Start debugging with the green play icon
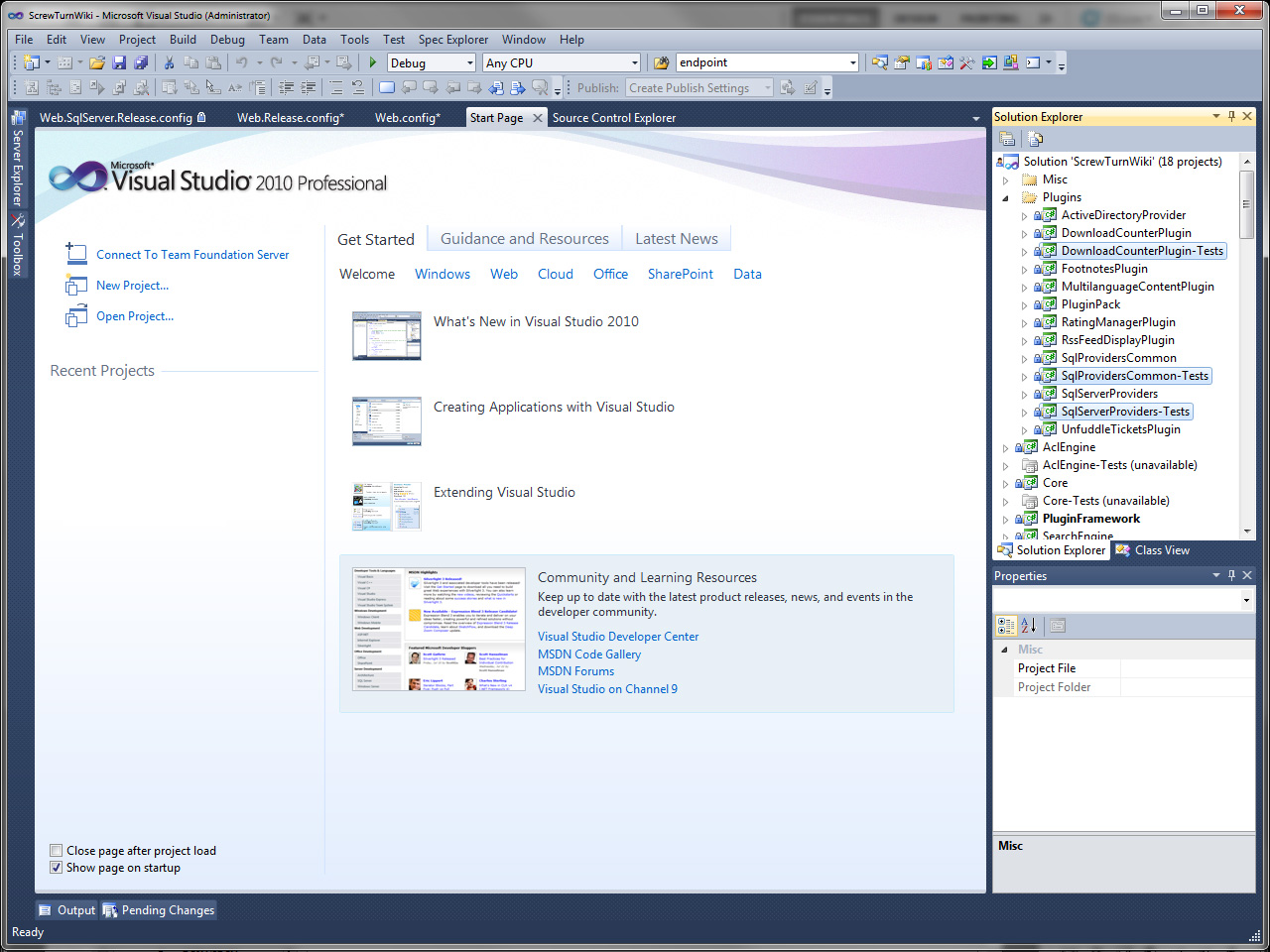This screenshot has height=952, width=1270. click(373, 62)
